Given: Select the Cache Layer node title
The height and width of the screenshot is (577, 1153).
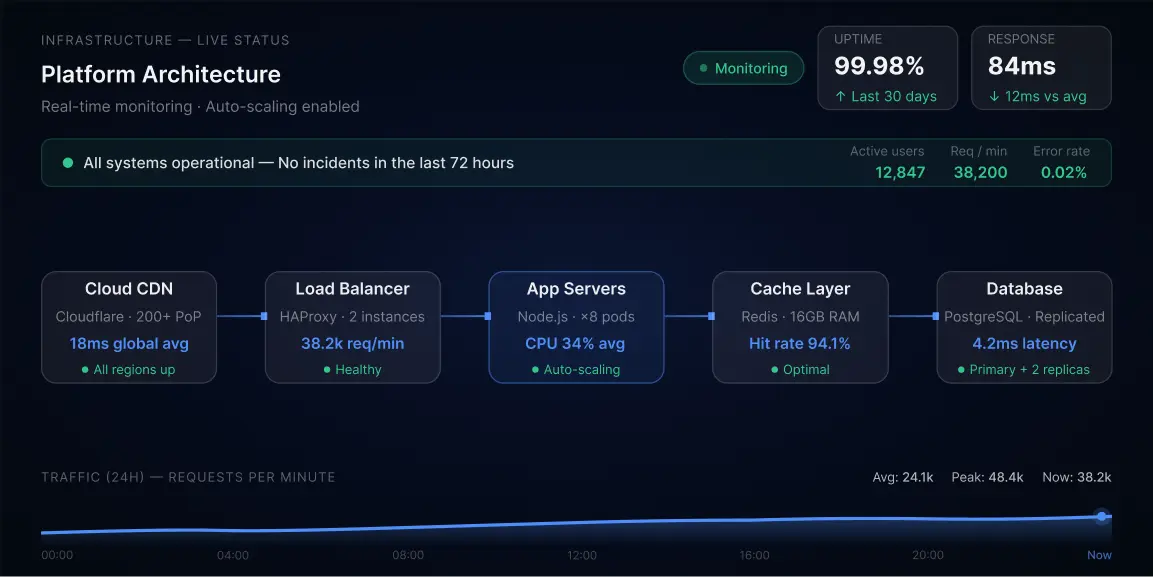Looking at the screenshot, I should pyautogui.click(x=800, y=289).
